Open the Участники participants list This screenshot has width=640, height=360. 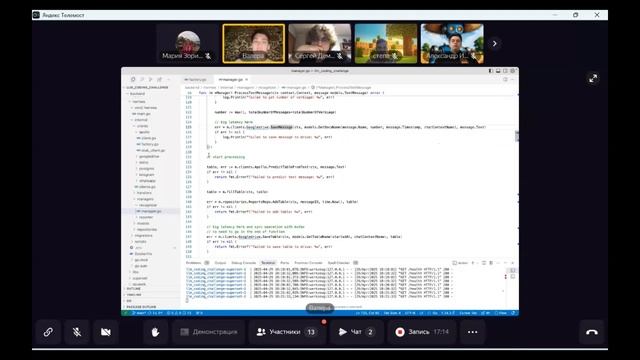tap(287, 332)
